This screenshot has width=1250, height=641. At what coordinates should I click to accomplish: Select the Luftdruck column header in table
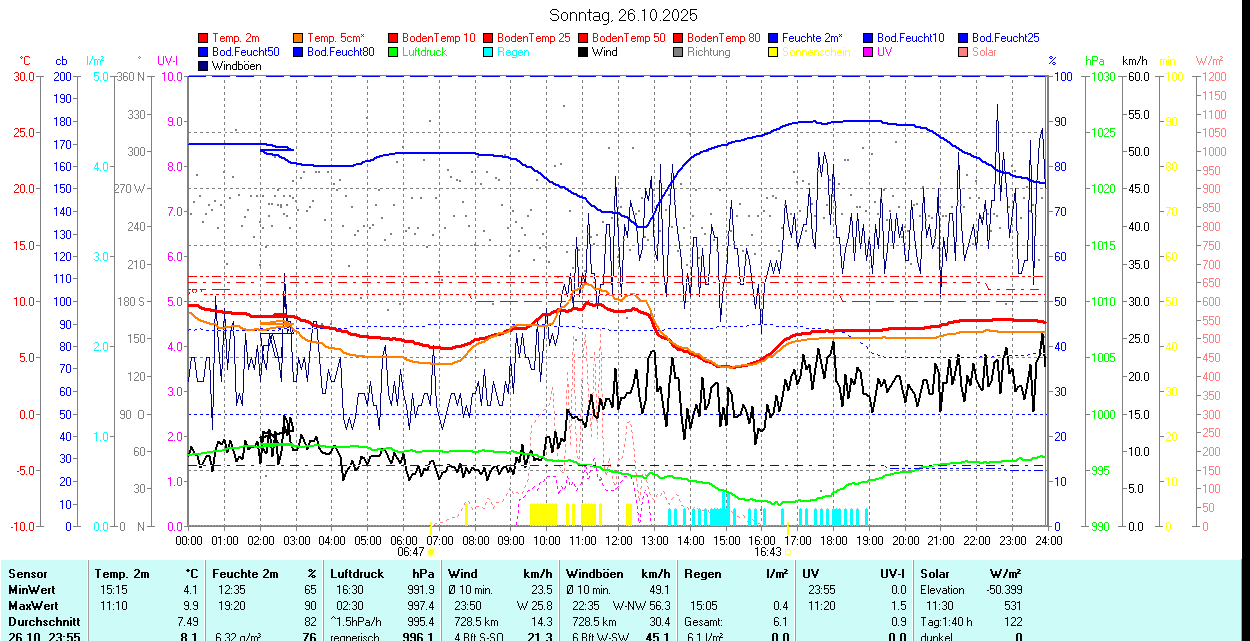[x=357, y=574]
